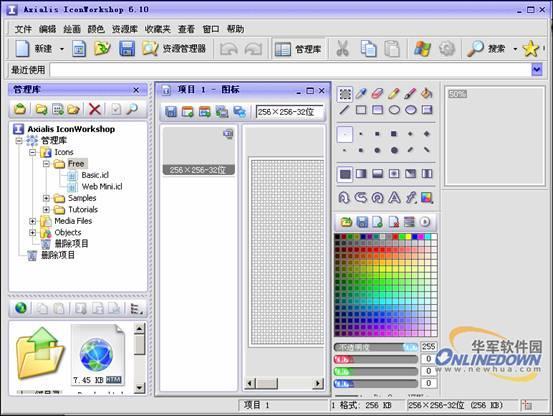
Task: Adjust the red channel slider
Action: pyautogui.click(x=376, y=360)
